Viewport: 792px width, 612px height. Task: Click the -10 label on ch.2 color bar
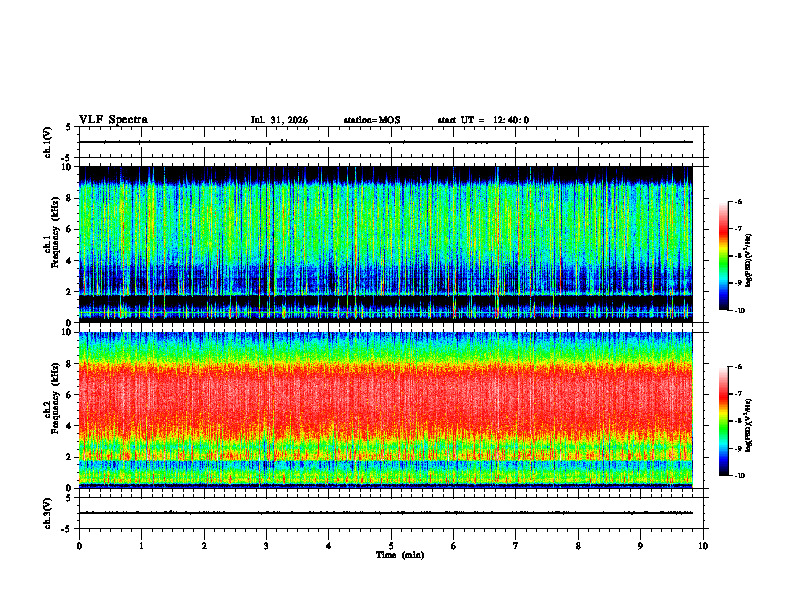740,476
